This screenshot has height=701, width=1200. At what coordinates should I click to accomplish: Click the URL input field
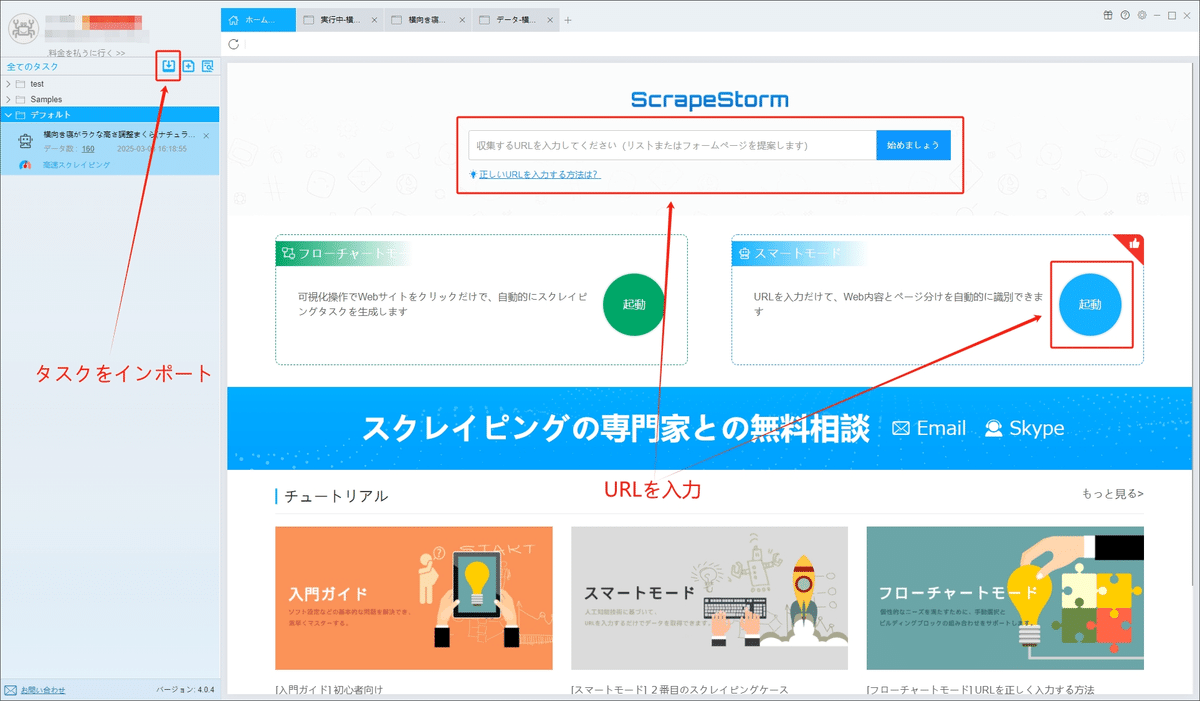coord(670,144)
